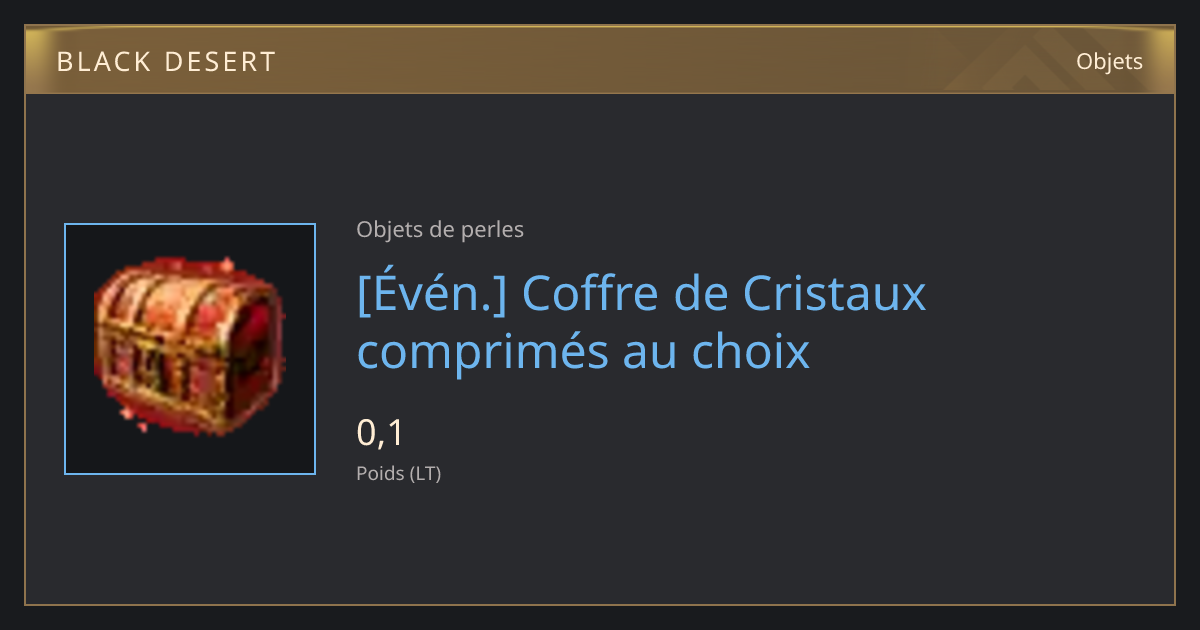This screenshot has height=630, width=1200.
Task: Click the [Évén.] tag in the item name
Action: pyautogui.click(x=432, y=294)
